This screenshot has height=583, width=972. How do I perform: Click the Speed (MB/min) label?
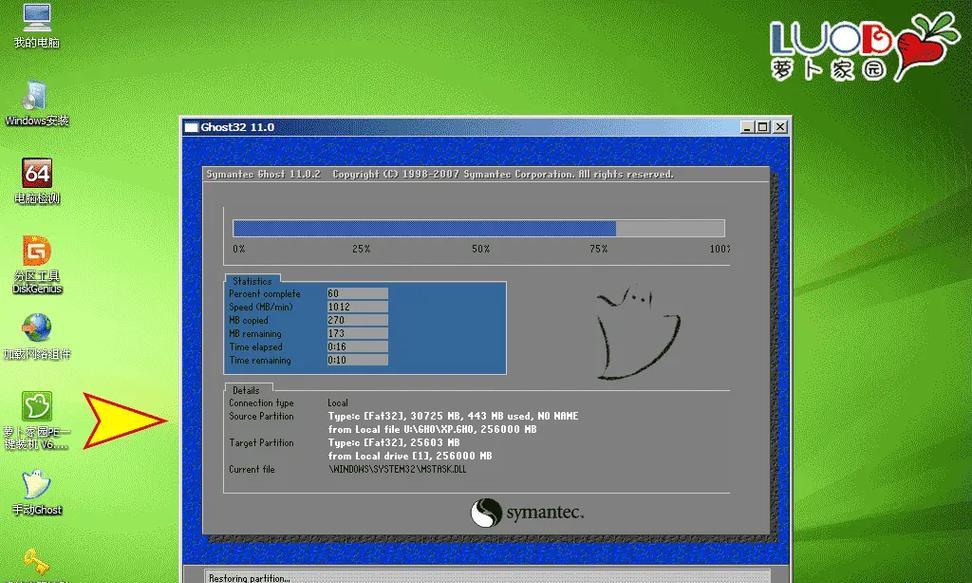tap(261, 307)
